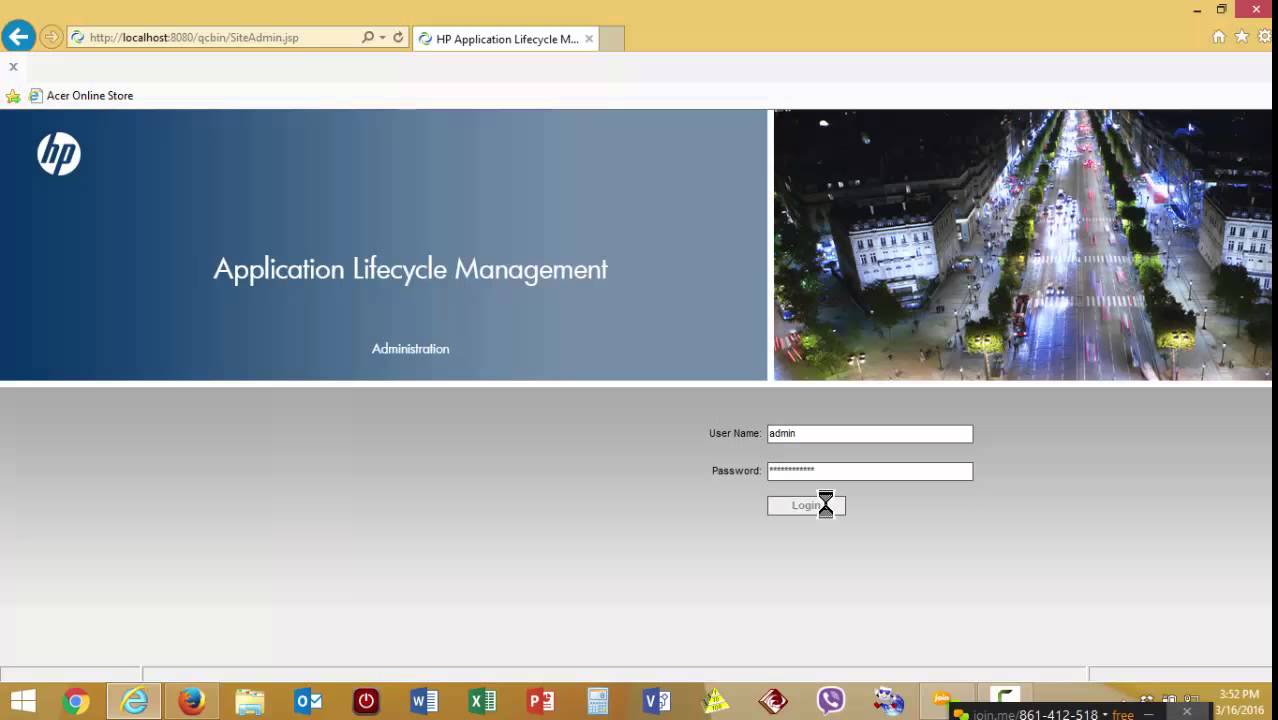Open Outlook from the taskbar
Screen dimensions: 1278x720
(x=308, y=701)
